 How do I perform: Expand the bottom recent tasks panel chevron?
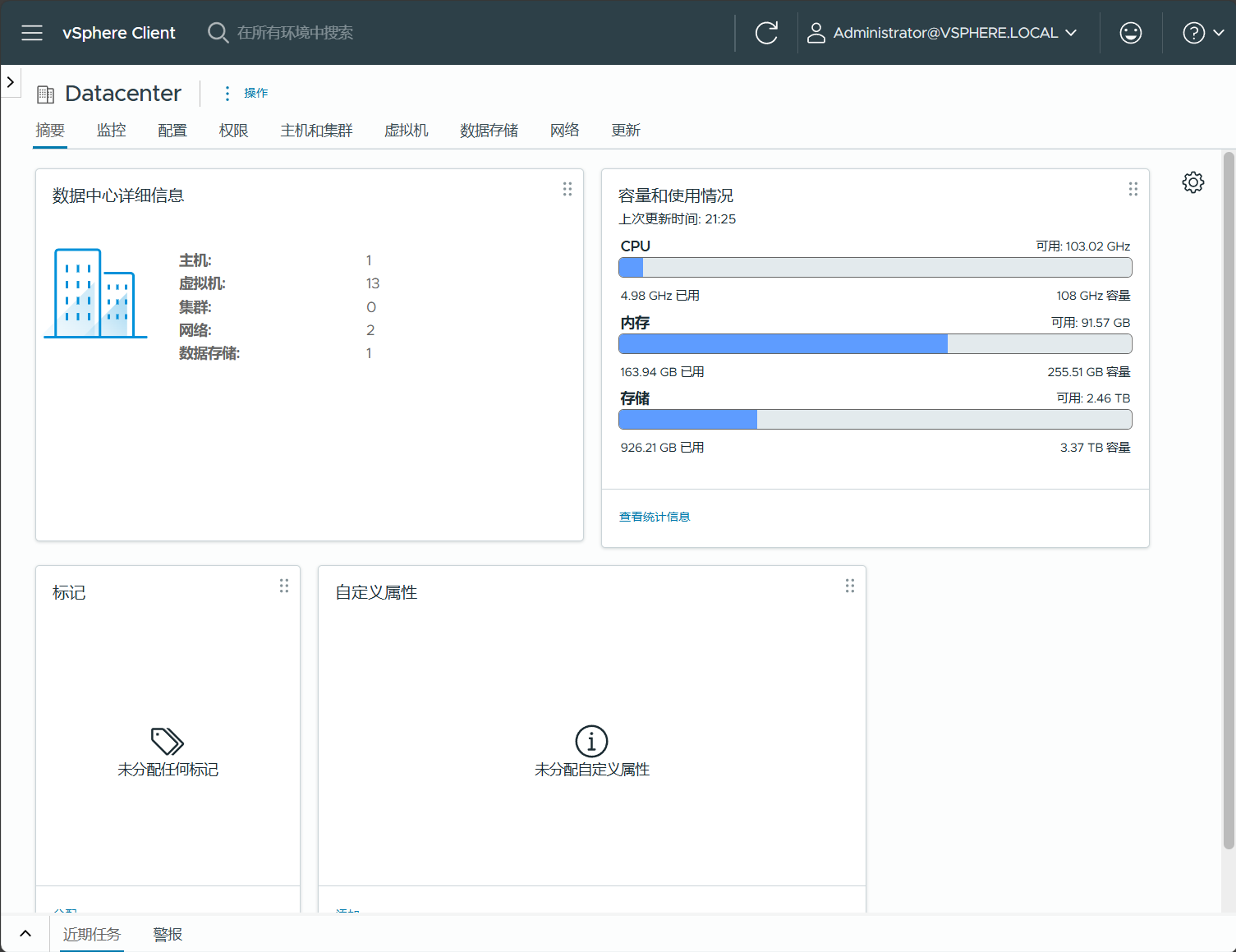click(x=25, y=934)
